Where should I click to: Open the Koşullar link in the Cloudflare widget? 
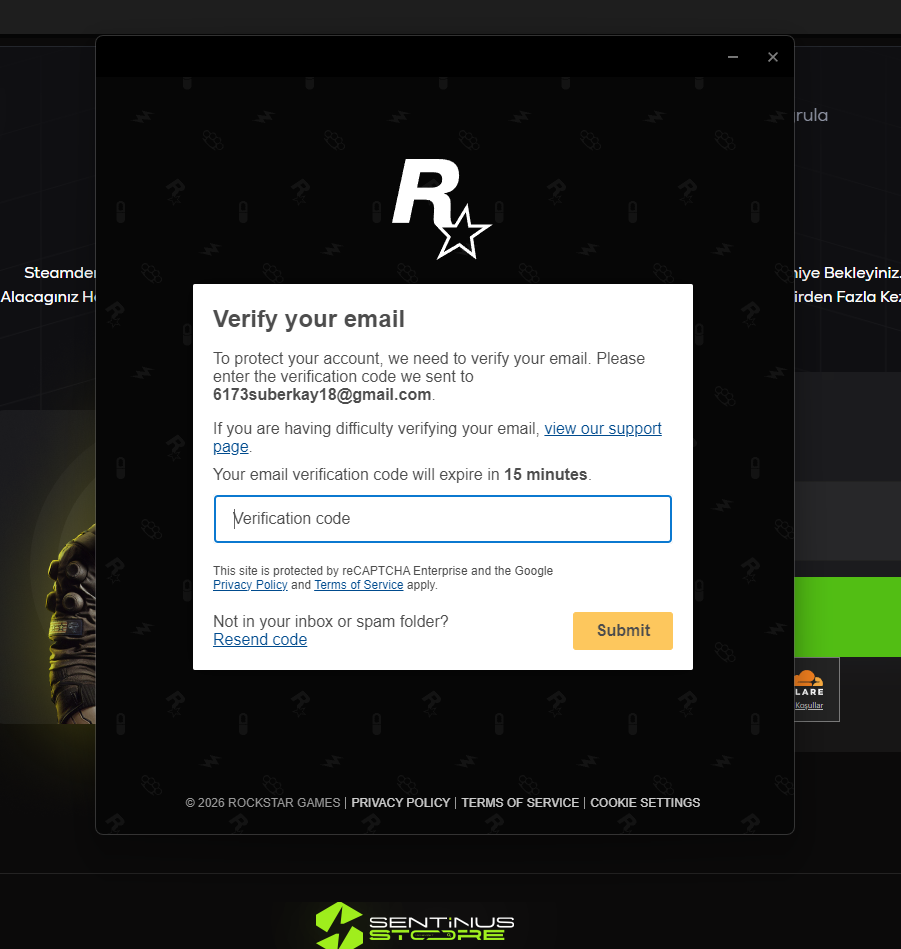[x=809, y=706]
